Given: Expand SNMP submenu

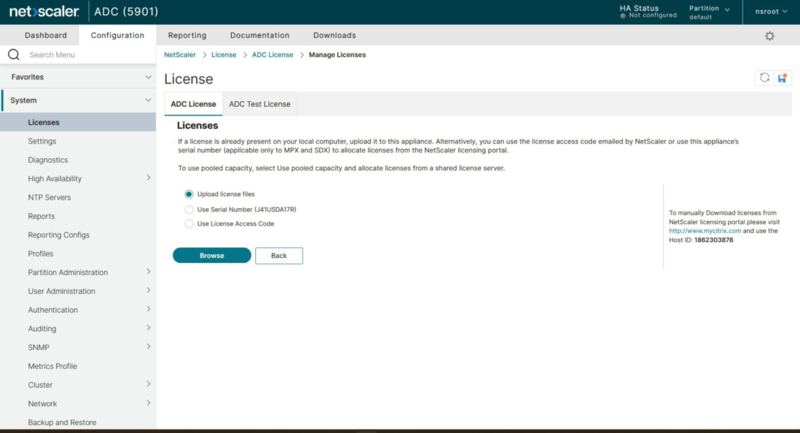Looking at the screenshot, I should (x=148, y=347).
